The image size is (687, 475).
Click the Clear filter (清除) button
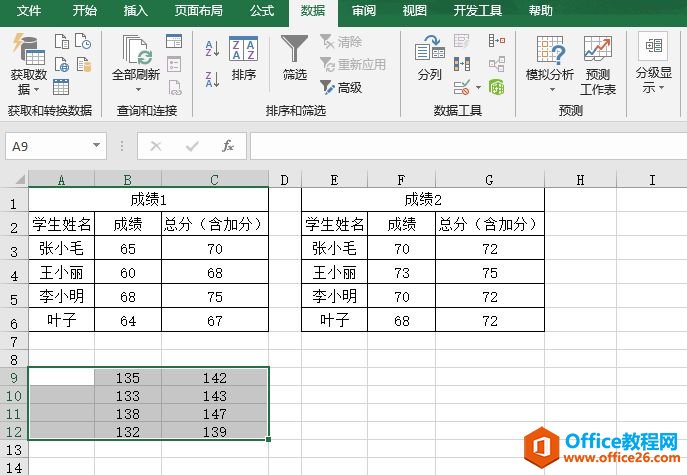pyautogui.click(x=341, y=42)
